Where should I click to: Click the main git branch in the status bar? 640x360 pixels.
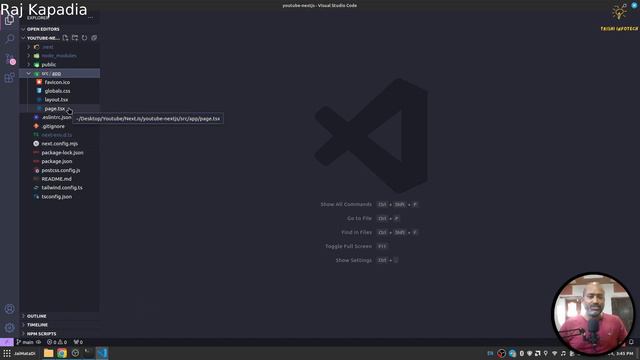click(25, 342)
